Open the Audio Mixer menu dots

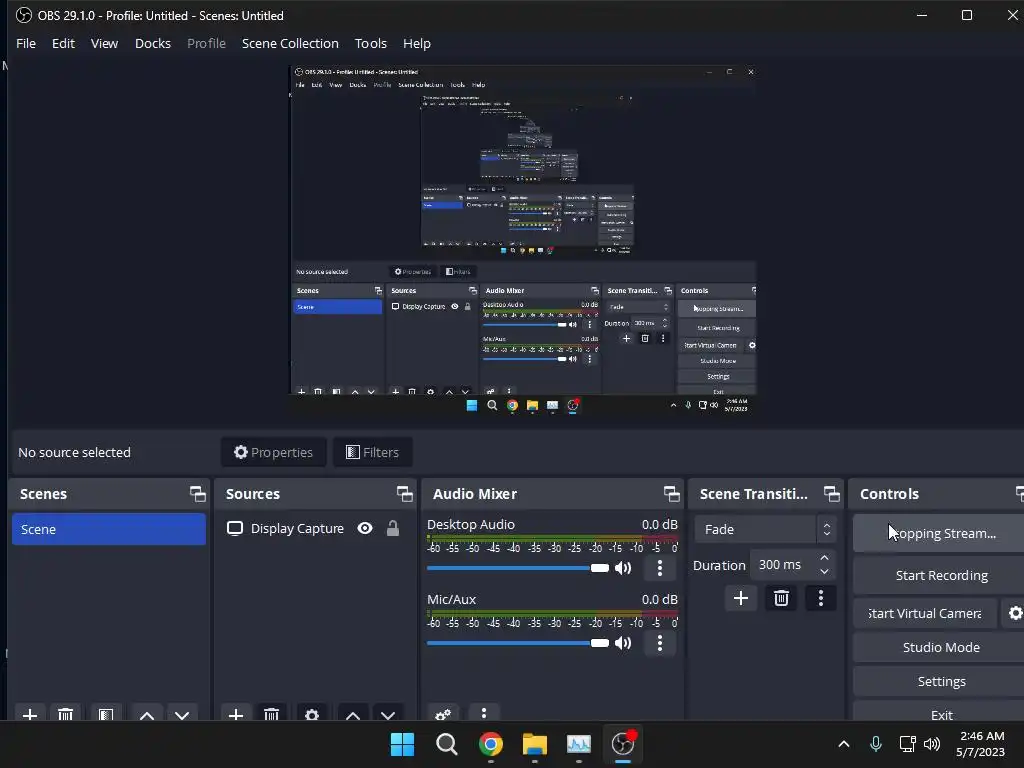(483, 713)
